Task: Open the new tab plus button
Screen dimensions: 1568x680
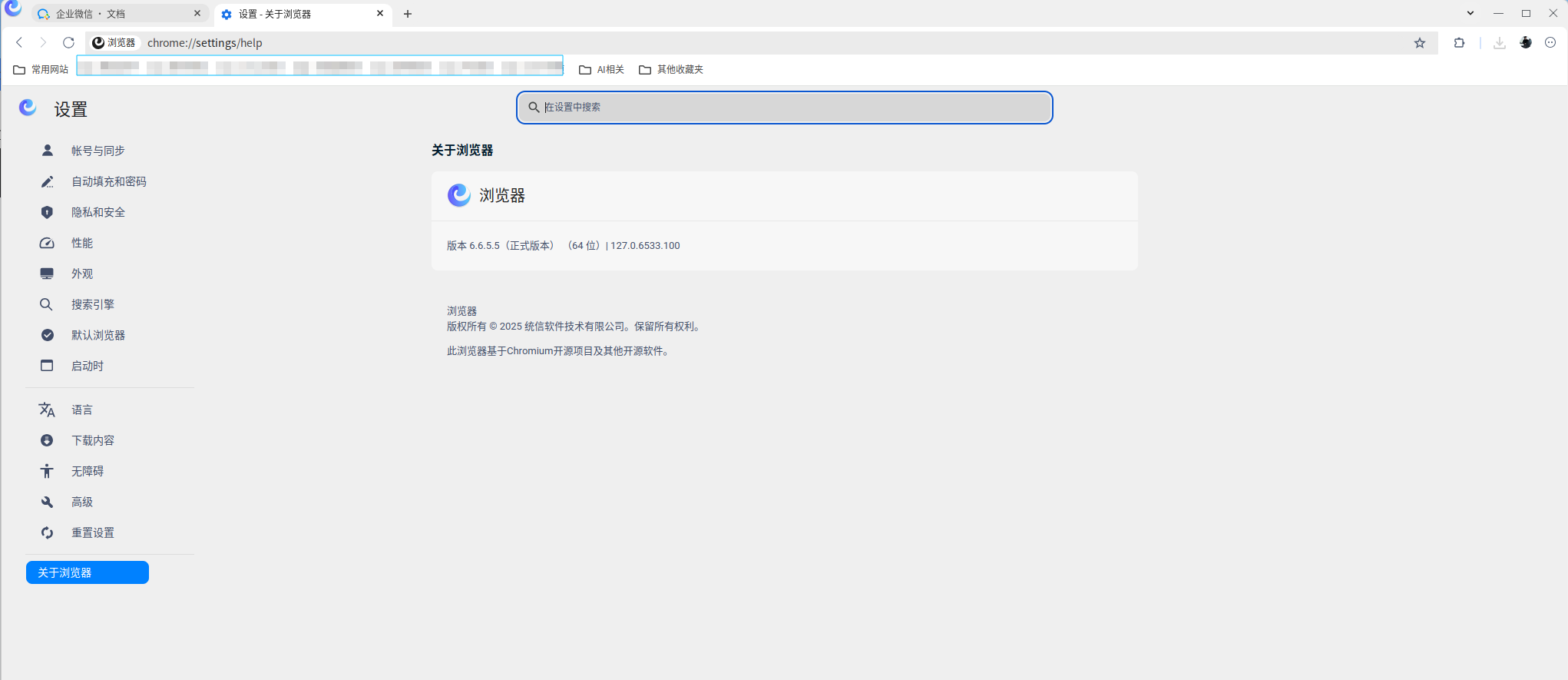Action: coord(408,14)
